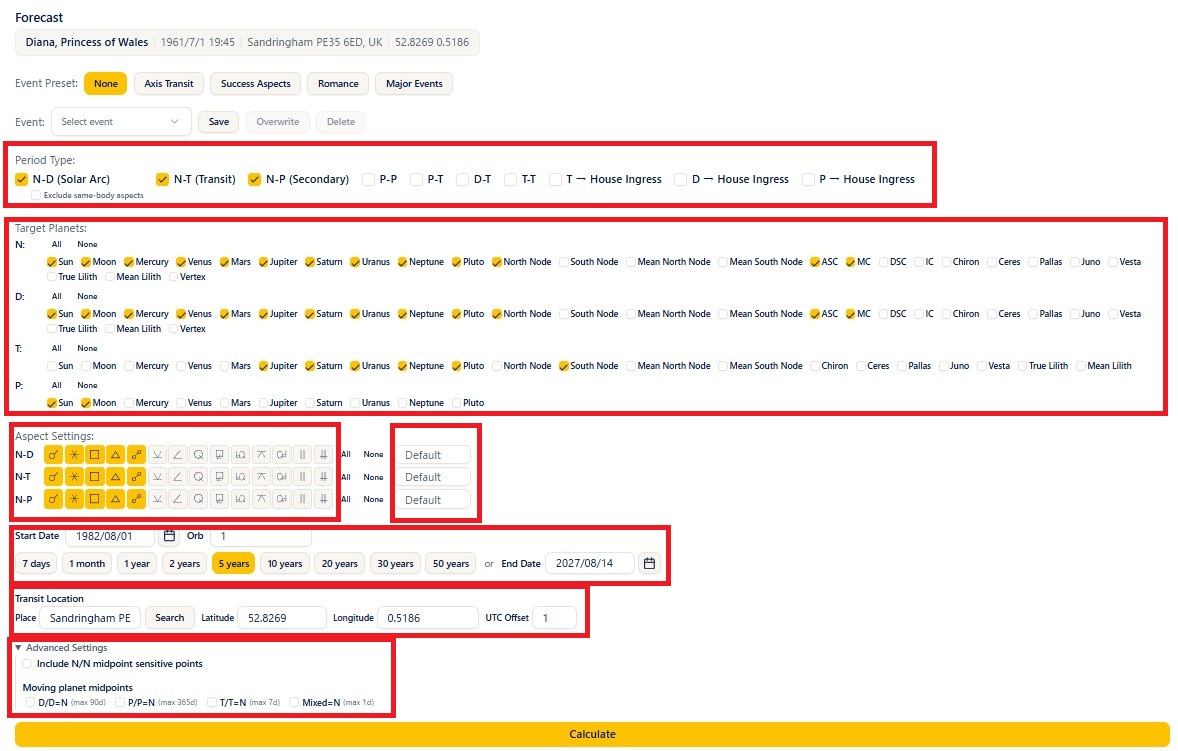Enable the N-D semi-sextile aspect icon
The height and width of the screenshot is (751, 1178).
pyautogui.click(x=157, y=454)
